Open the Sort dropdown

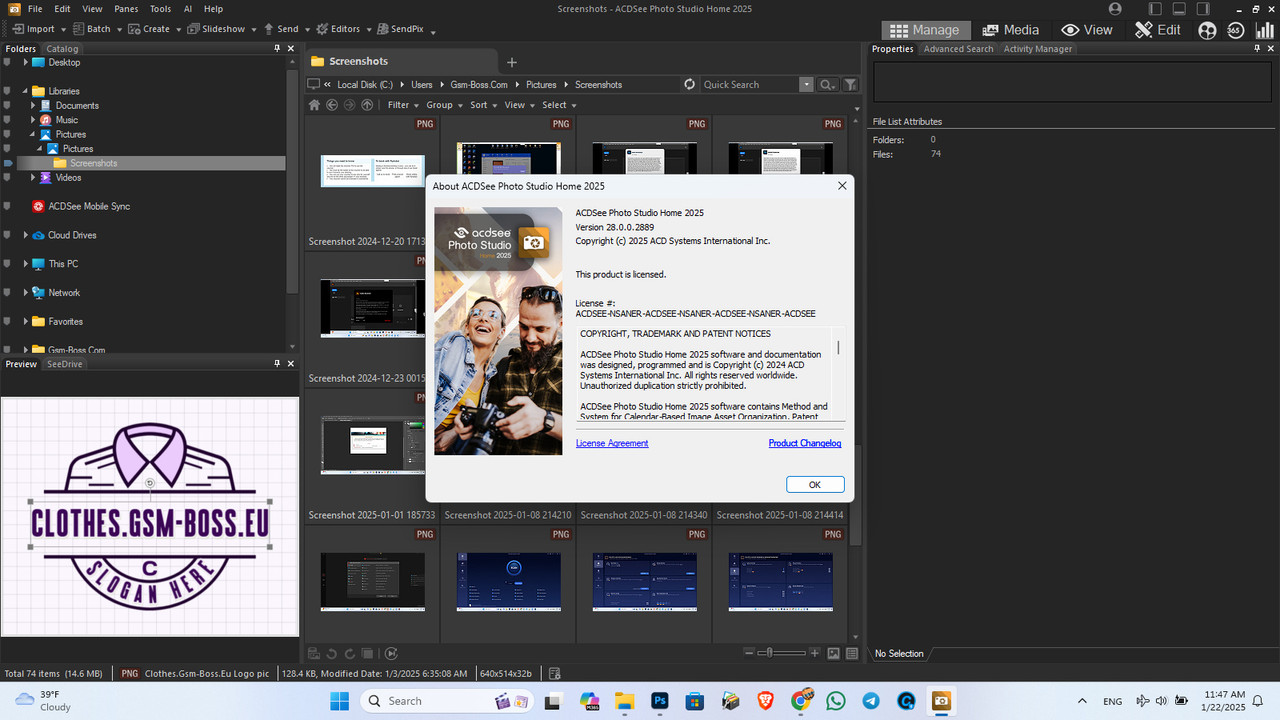pos(483,105)
